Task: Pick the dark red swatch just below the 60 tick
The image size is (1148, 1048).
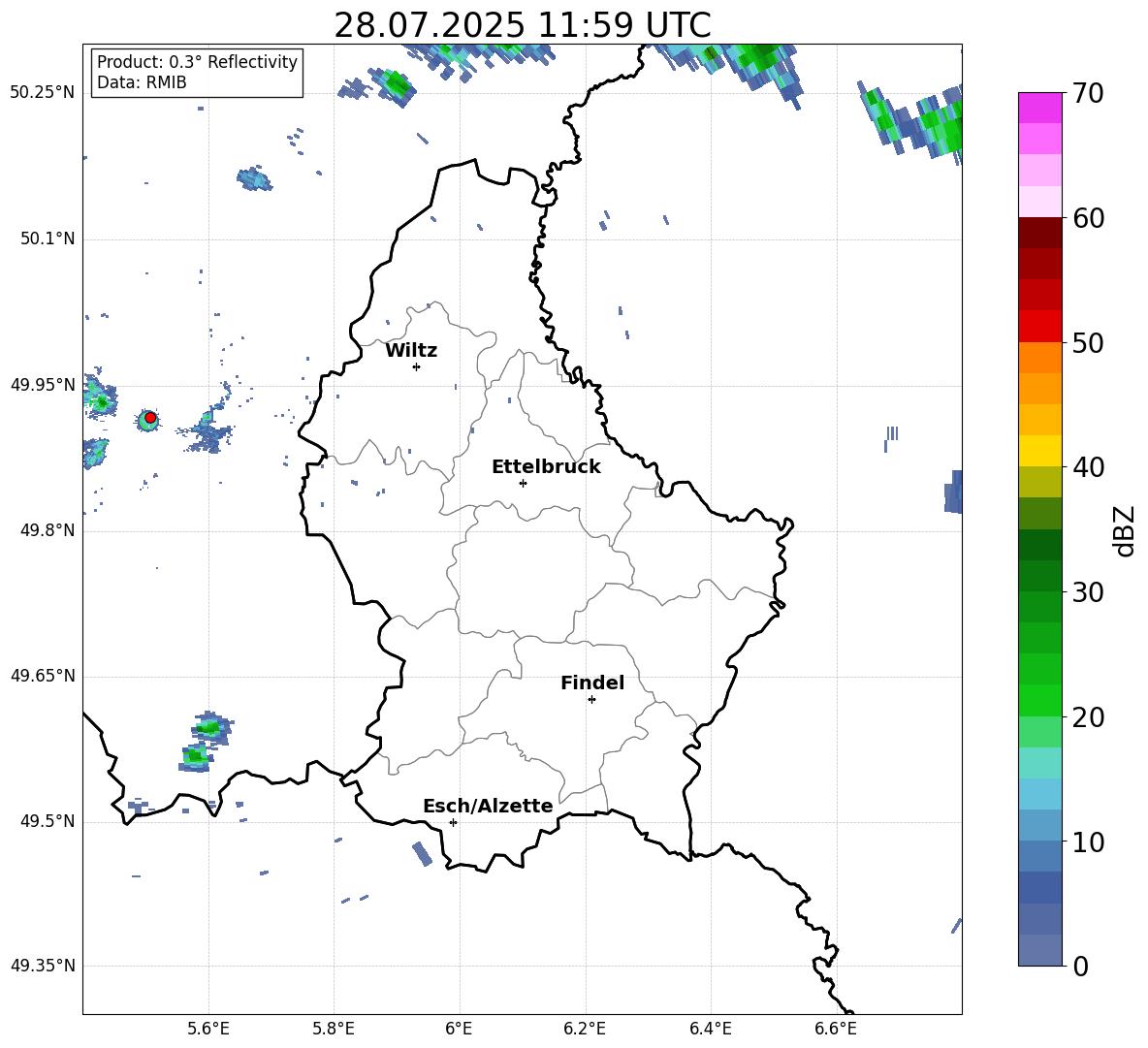Action: (x=1039, y=233)
